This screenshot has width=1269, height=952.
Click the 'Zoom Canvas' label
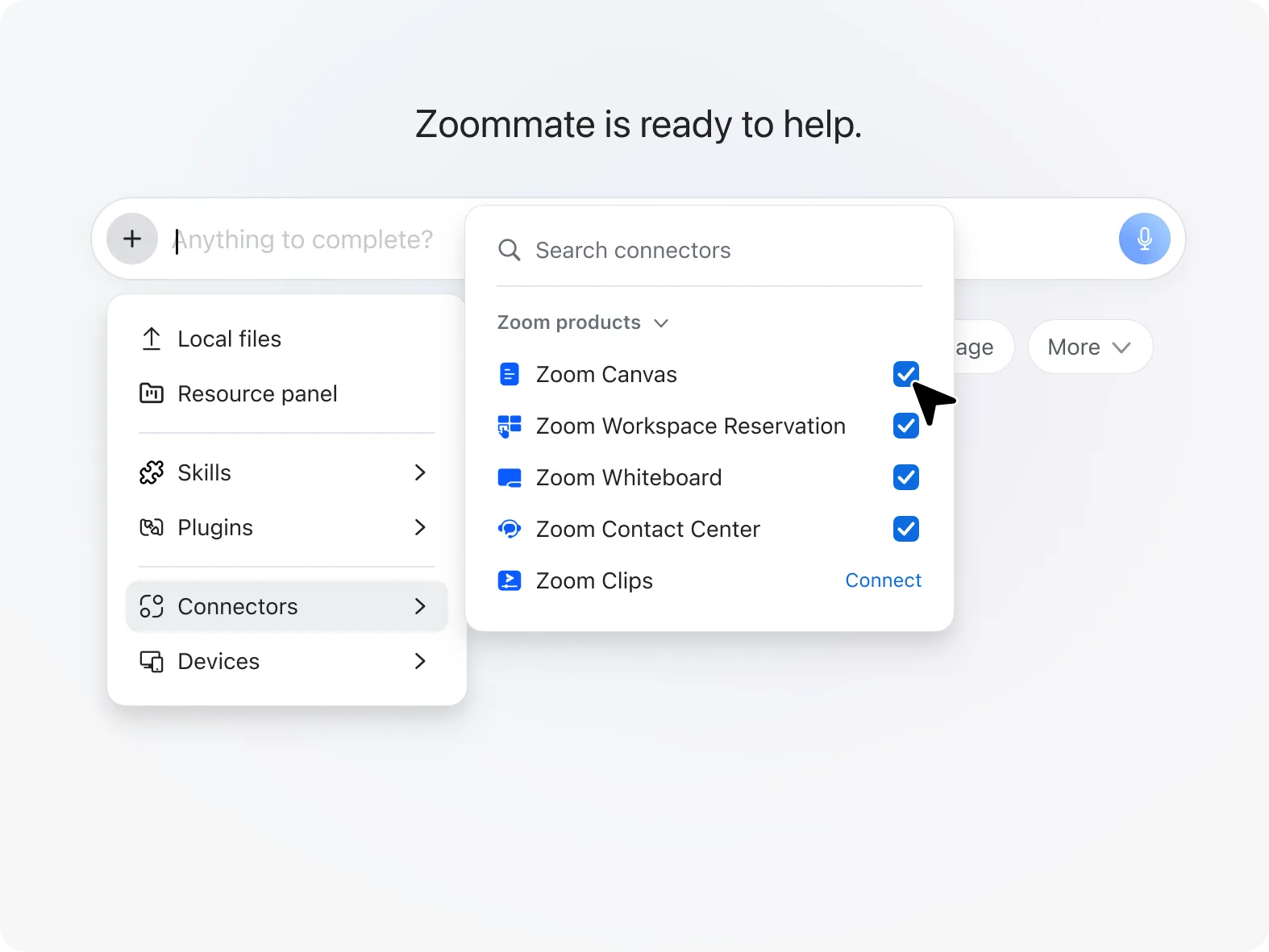tap(606, 374)
